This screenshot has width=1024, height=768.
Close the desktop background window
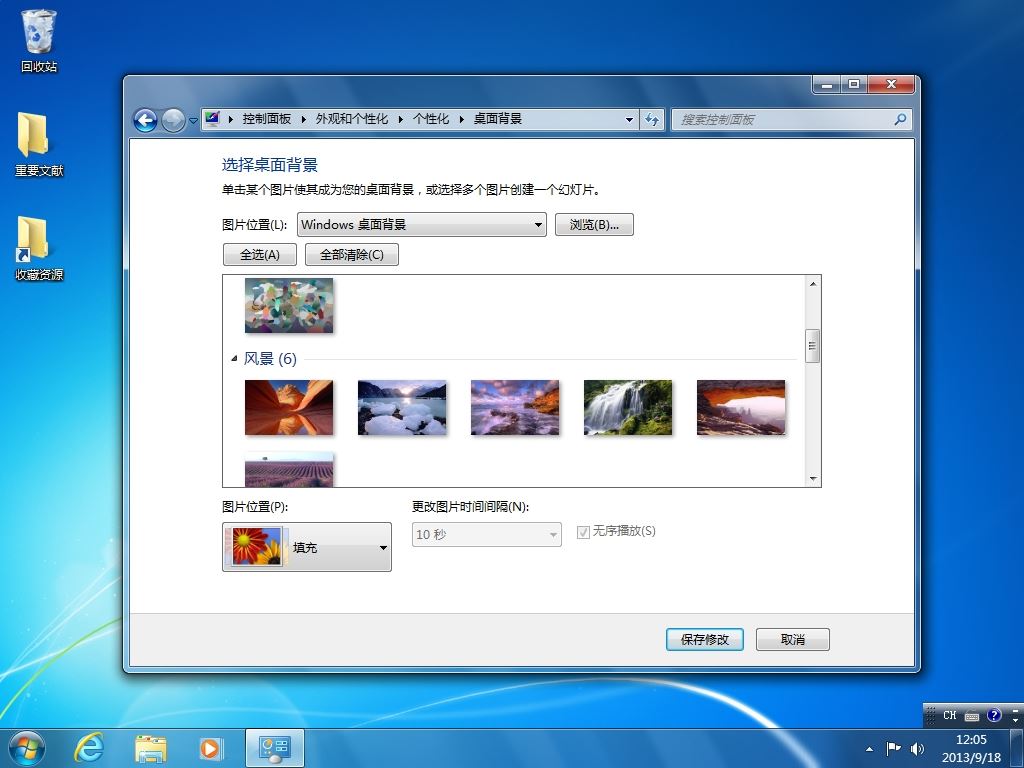(x=891, y=85)
